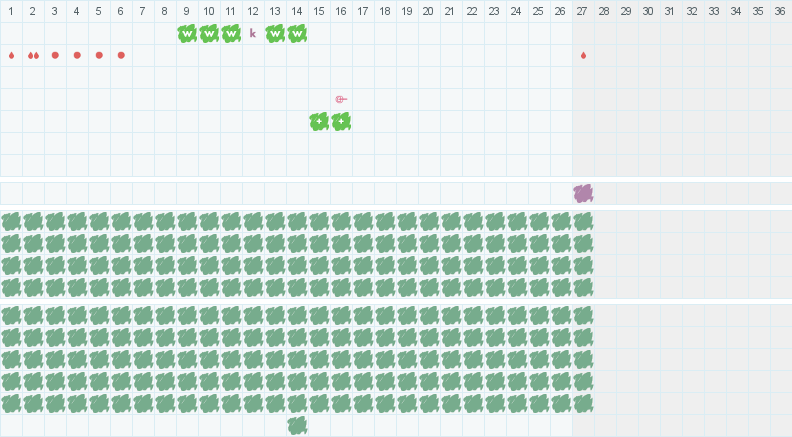Select the small blood drop on day 27
The width and height of the screenshot is (792, 437).
[x=583, y=55]
